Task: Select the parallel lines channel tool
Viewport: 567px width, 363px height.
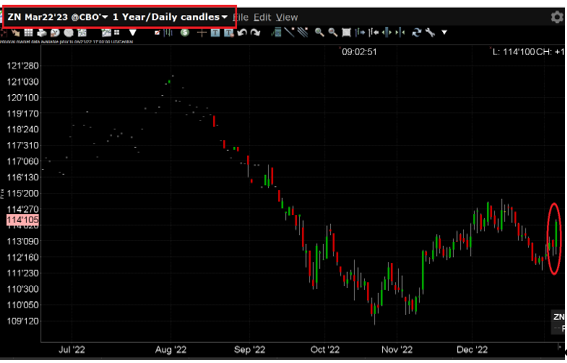Action: (303, 32)
